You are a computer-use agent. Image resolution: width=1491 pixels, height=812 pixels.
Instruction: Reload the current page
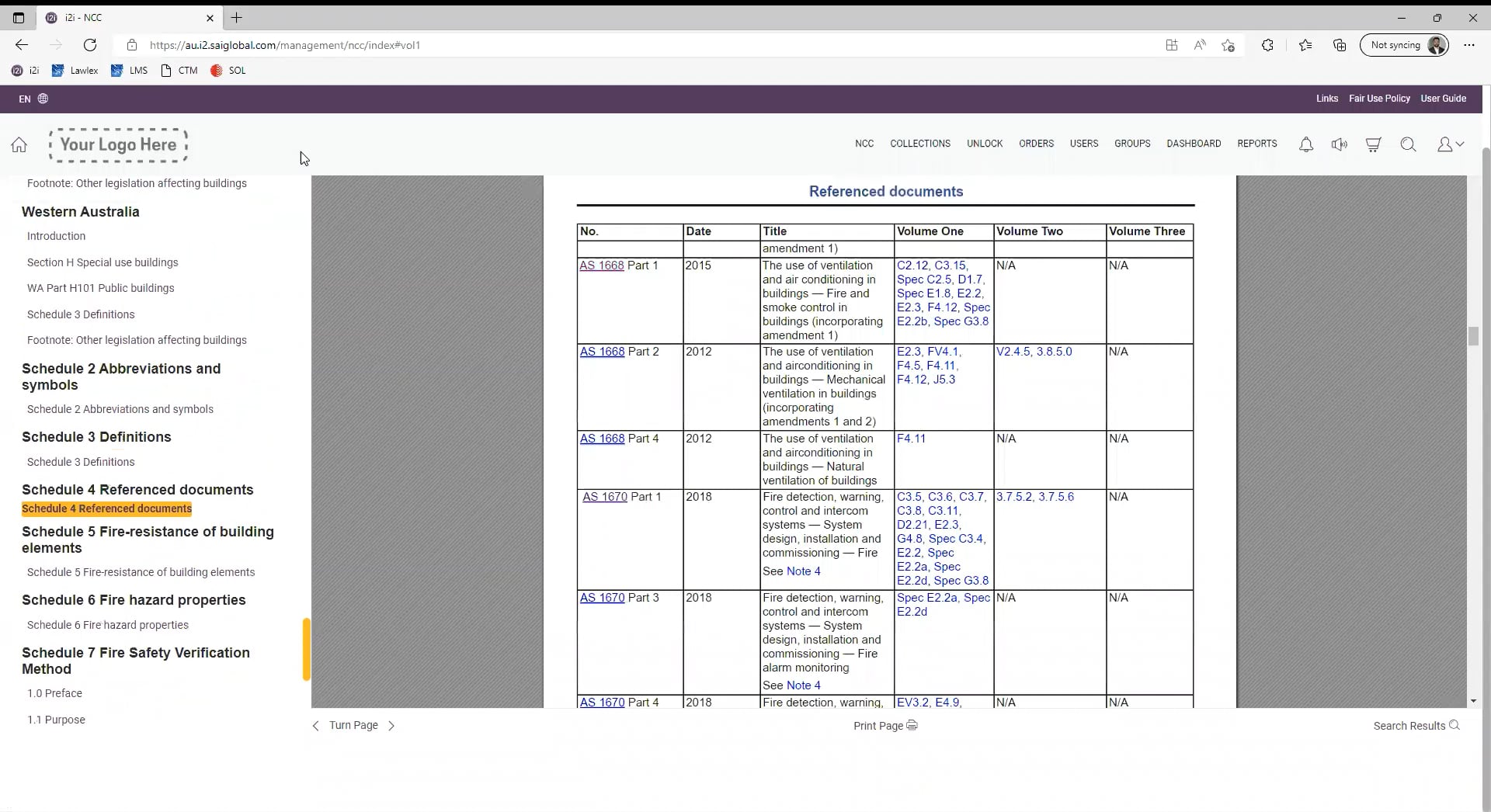[90, 45]
